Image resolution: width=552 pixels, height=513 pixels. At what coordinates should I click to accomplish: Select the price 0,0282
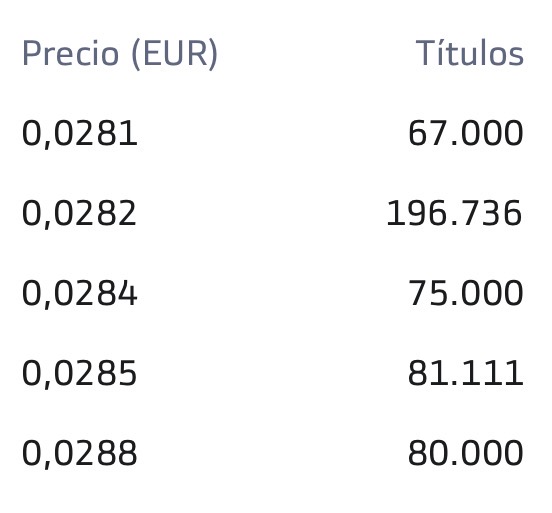point(79,214)
